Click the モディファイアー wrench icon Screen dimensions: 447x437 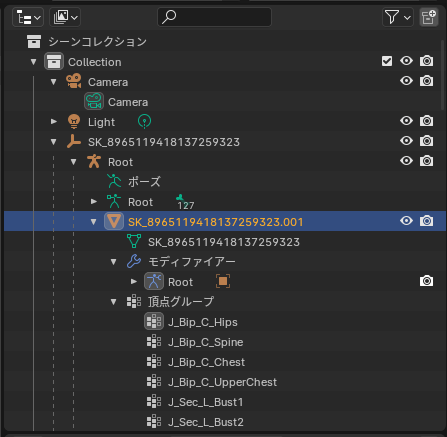pos(134,261)
